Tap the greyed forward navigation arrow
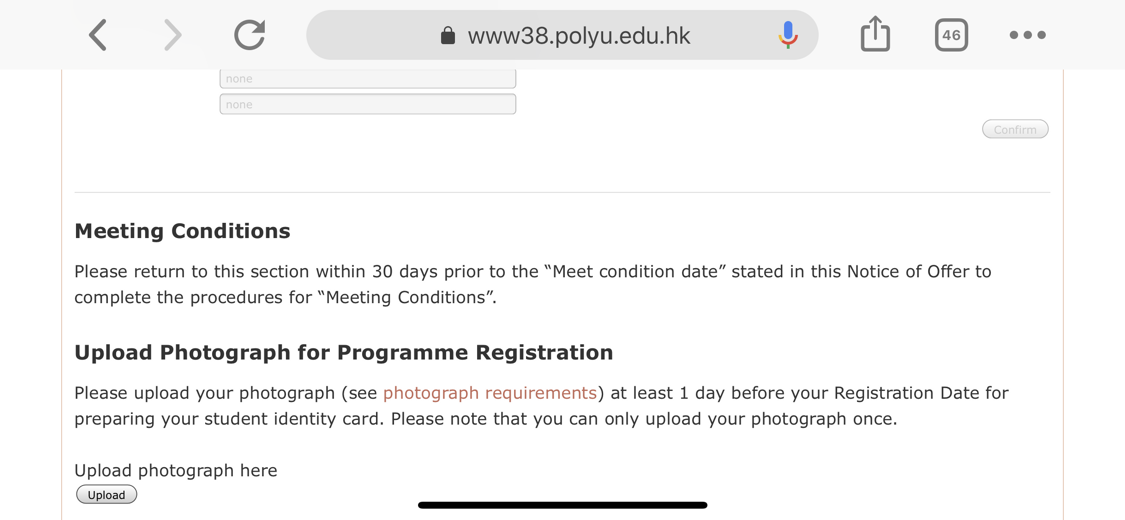The width and height of the screenshot is (1125, 520). (173, 35)
